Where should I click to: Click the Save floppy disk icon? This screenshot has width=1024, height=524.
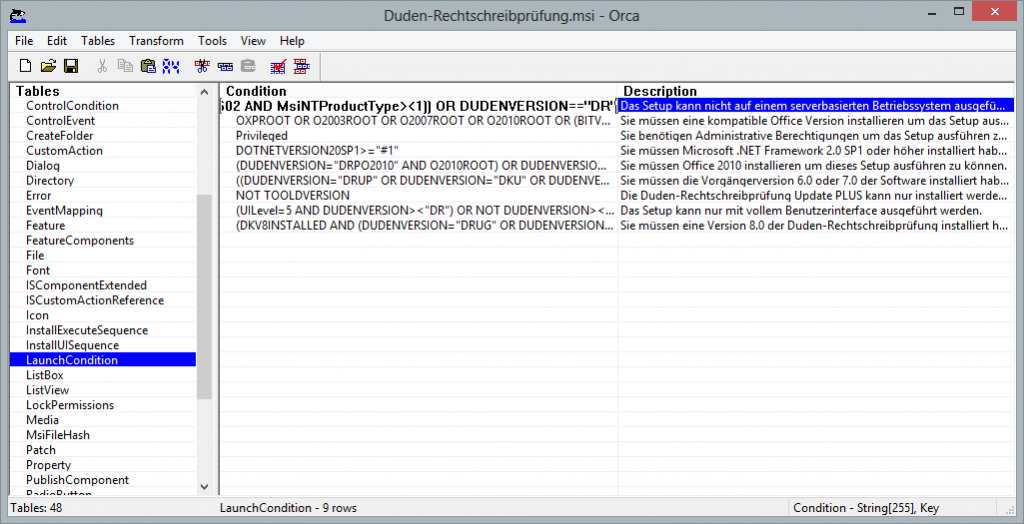[70, 66]
